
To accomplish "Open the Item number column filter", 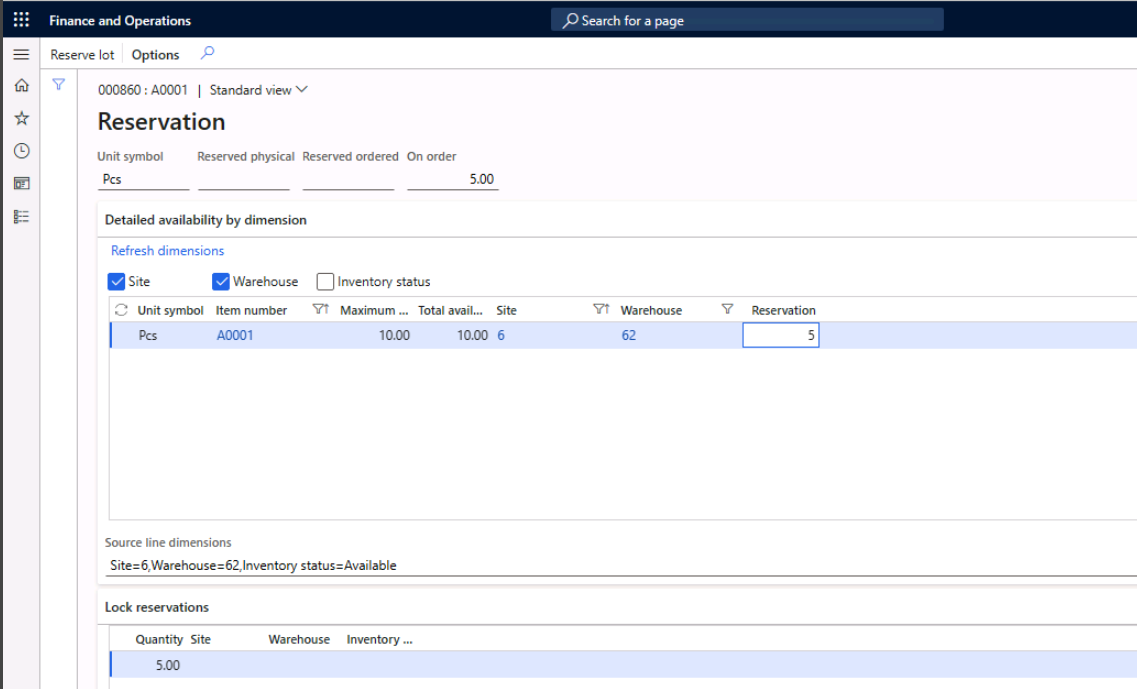I will (x=320, y=310).
